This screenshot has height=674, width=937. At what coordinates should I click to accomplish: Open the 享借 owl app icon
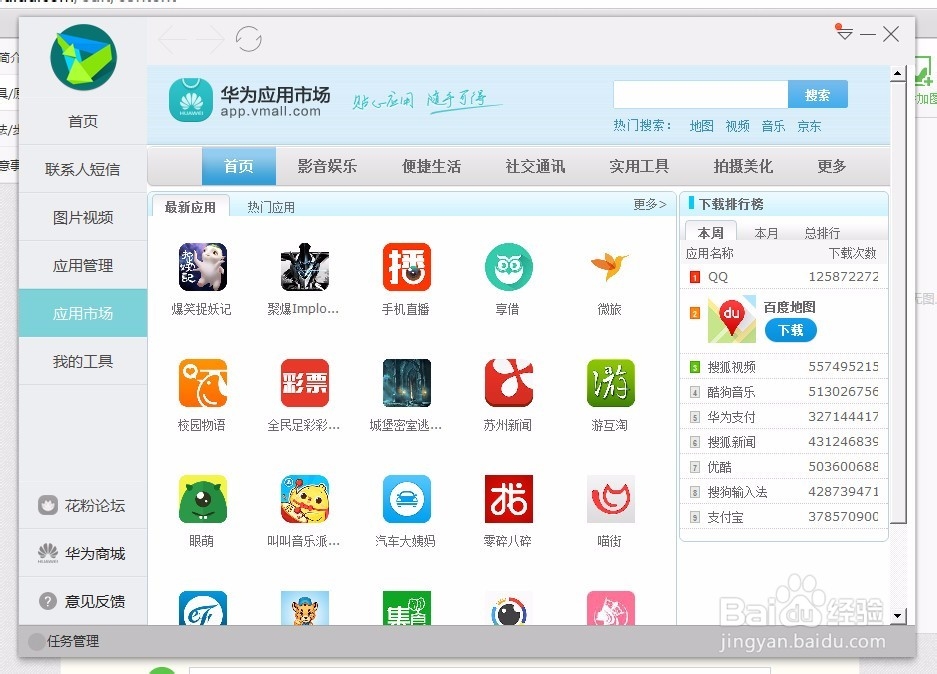(x=509, y=266)
